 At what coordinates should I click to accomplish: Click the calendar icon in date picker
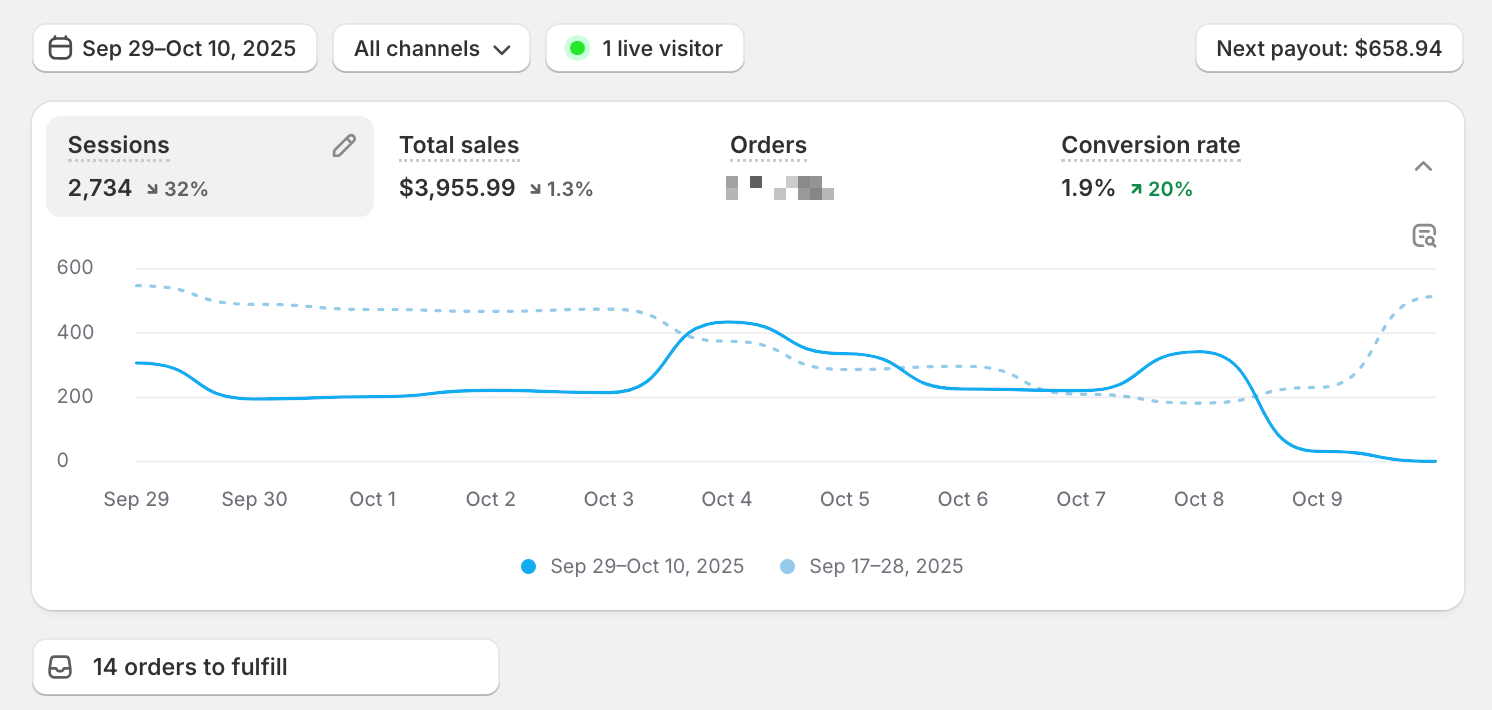(61, 48)
